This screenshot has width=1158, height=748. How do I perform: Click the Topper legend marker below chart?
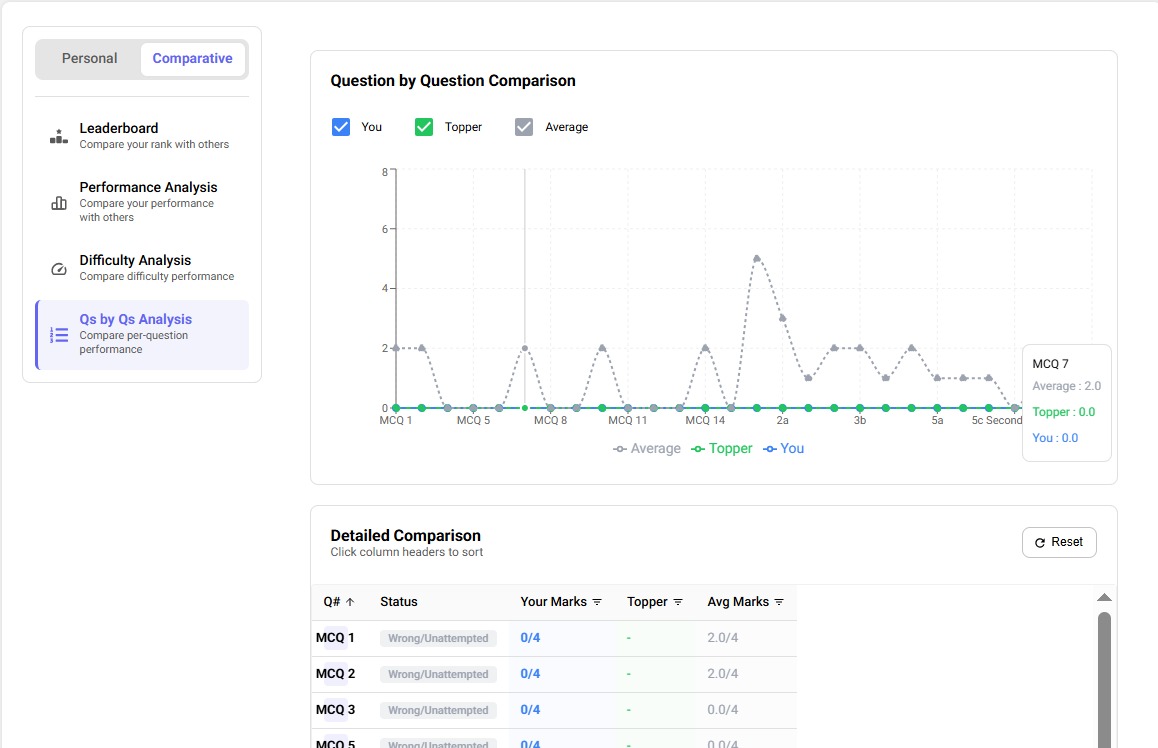pos(698,449)
